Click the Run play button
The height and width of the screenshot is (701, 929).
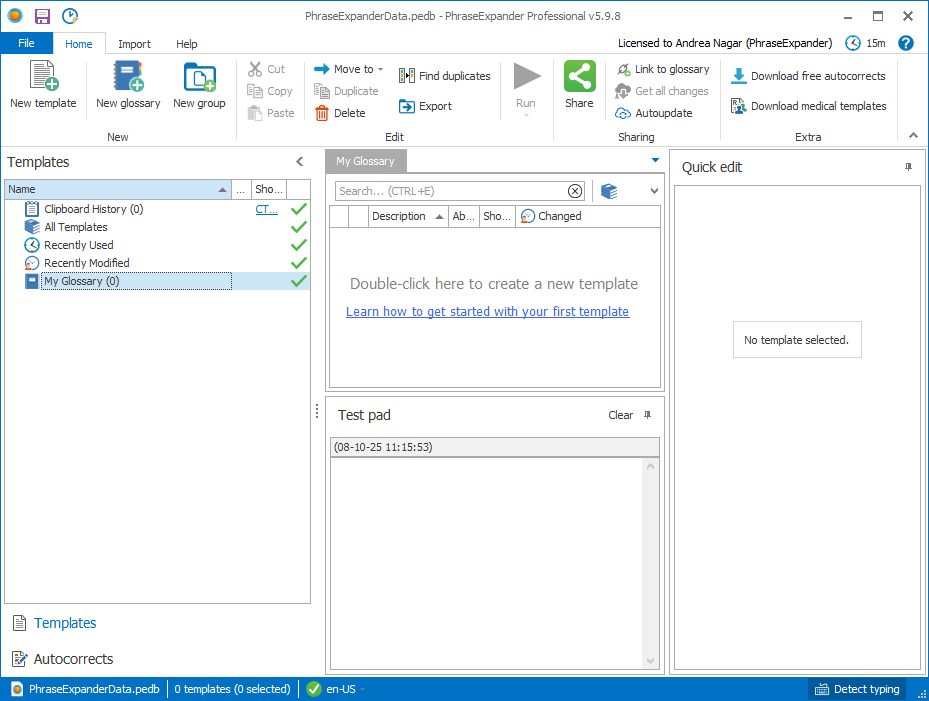tap(526, 76)
